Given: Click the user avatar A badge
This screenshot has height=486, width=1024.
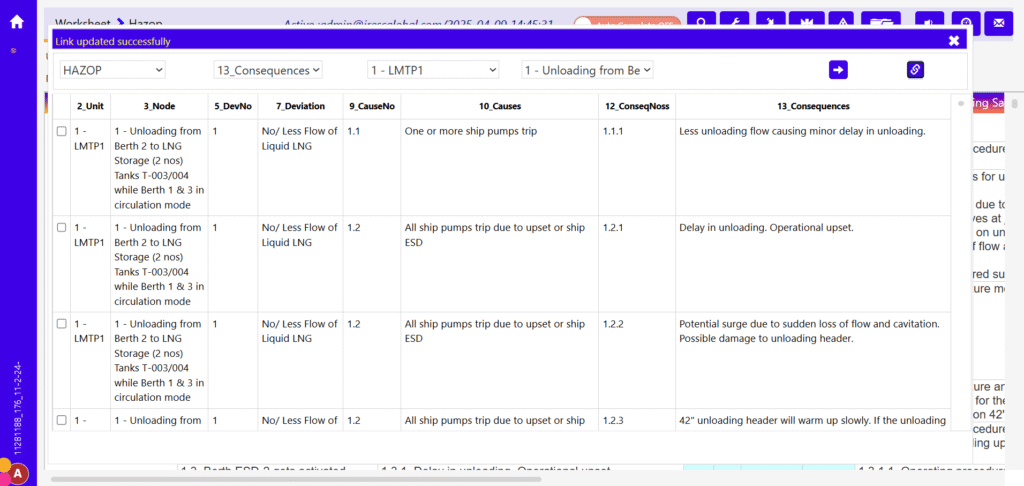Looking at the screenshot, I should click(x=18, y=474).
